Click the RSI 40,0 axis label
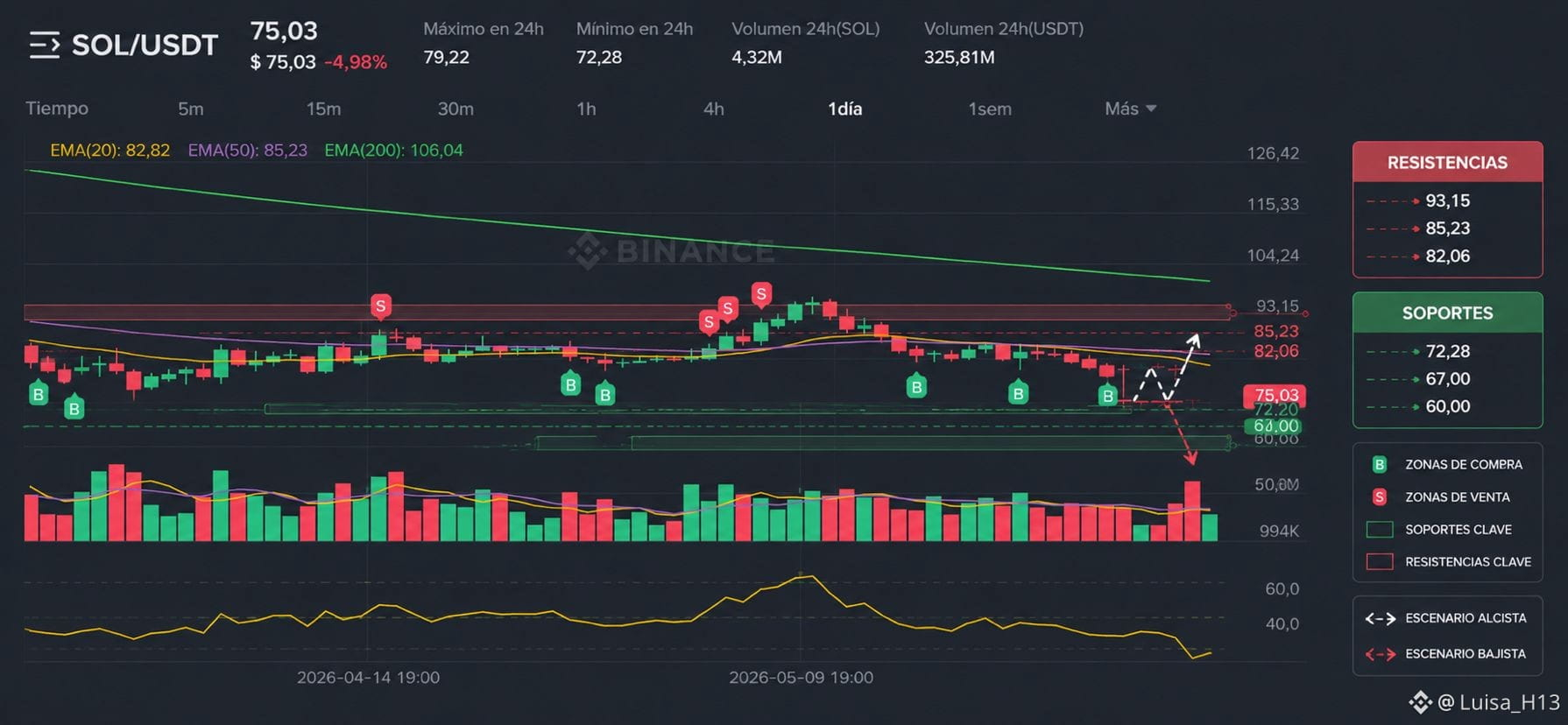 (x=1282, y=624)
